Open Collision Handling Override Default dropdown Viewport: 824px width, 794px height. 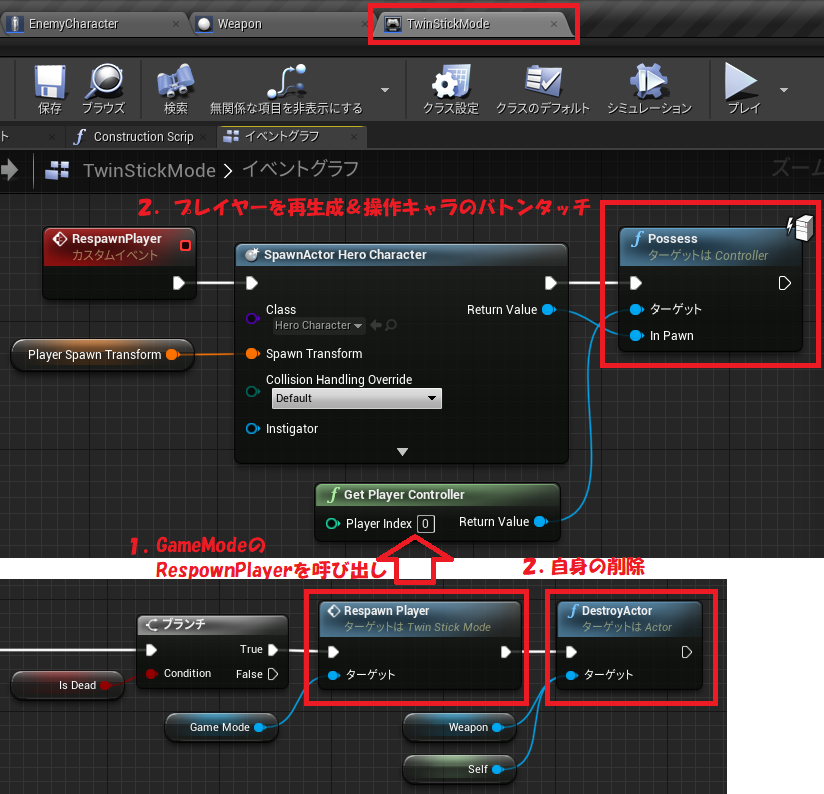pos(356,398)
